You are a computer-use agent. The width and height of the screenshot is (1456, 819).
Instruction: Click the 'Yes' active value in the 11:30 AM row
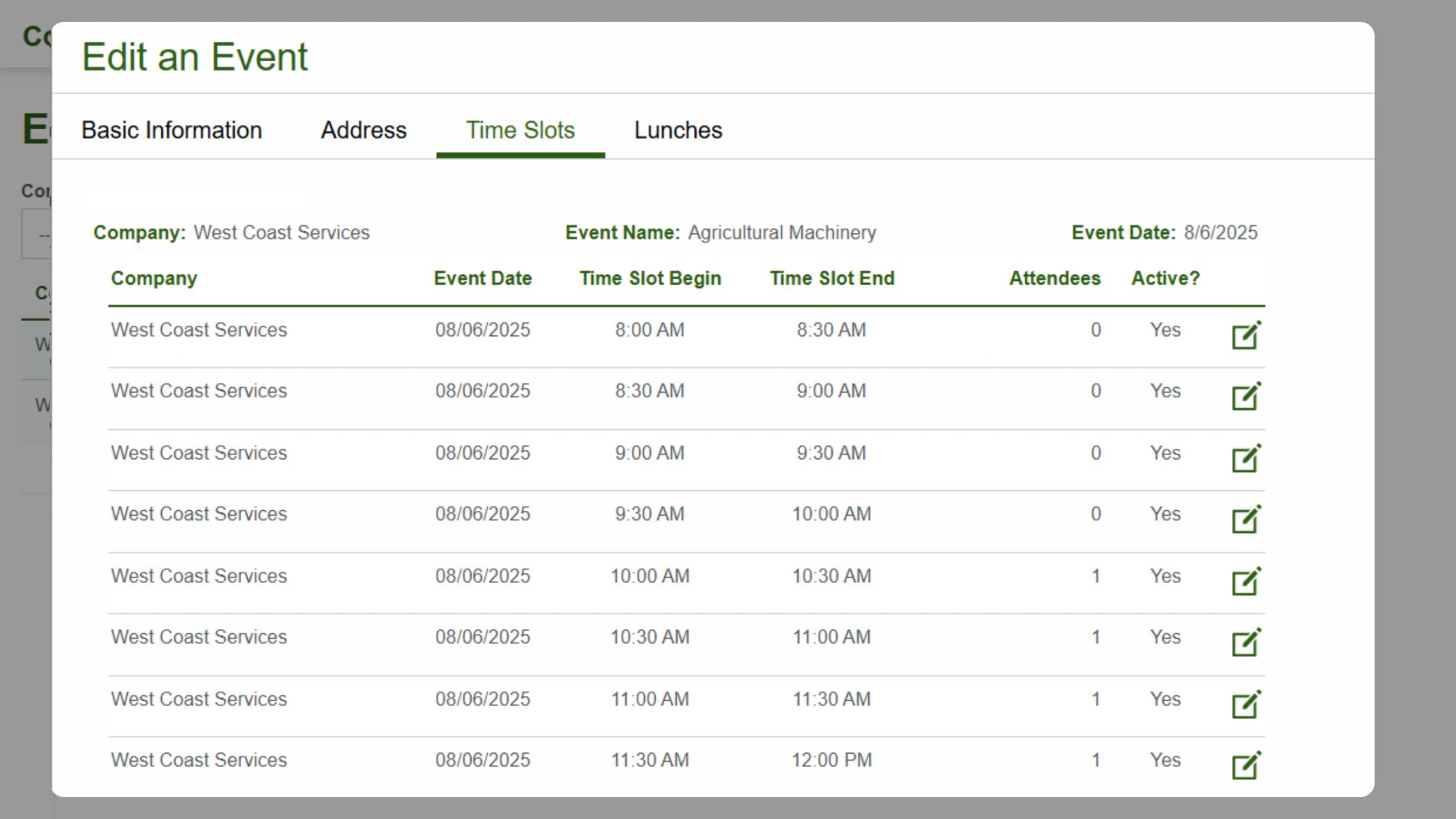(1165, 760)
